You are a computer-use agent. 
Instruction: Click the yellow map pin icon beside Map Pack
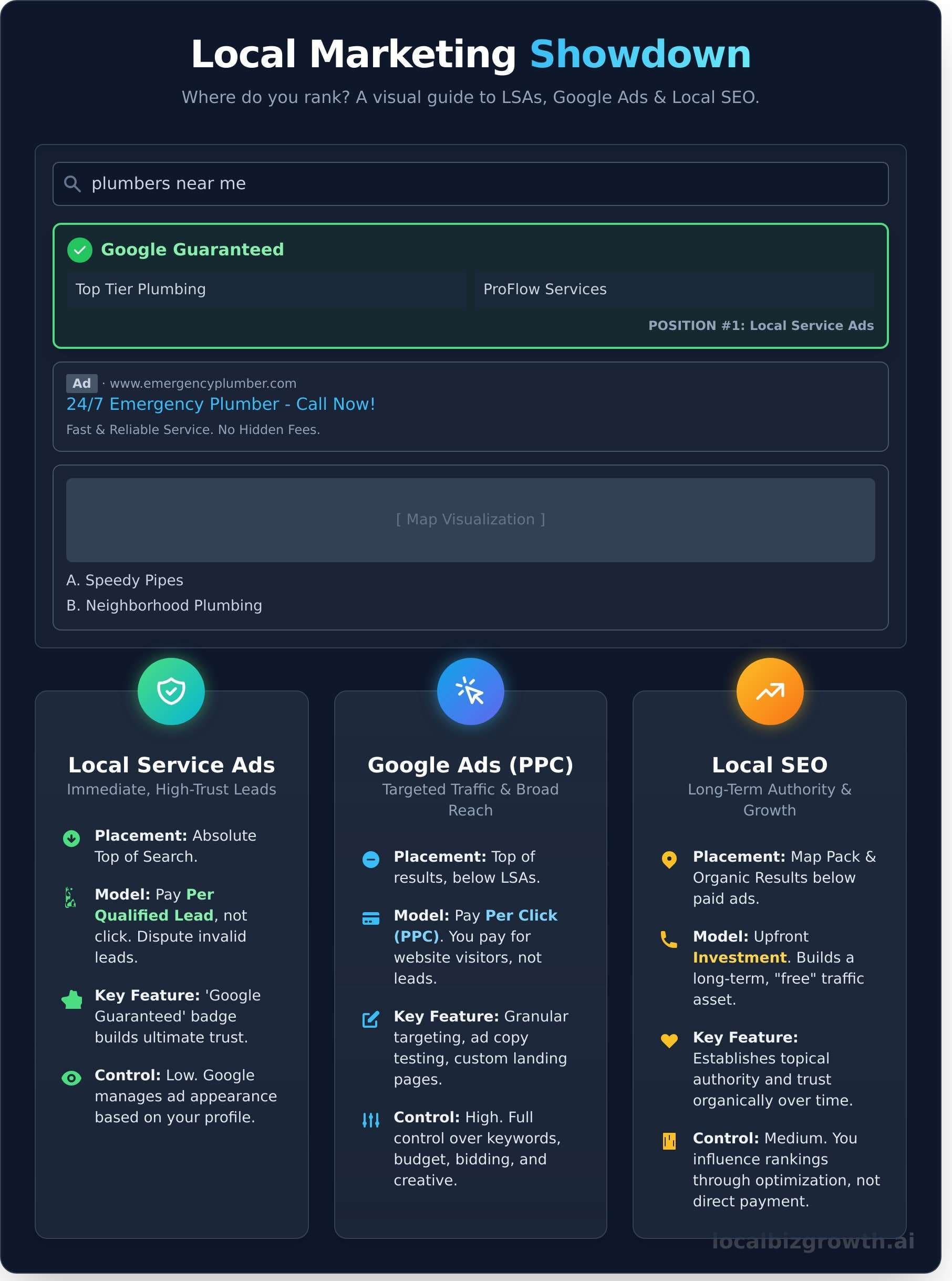pyautogui.click(x=669, y=859)
